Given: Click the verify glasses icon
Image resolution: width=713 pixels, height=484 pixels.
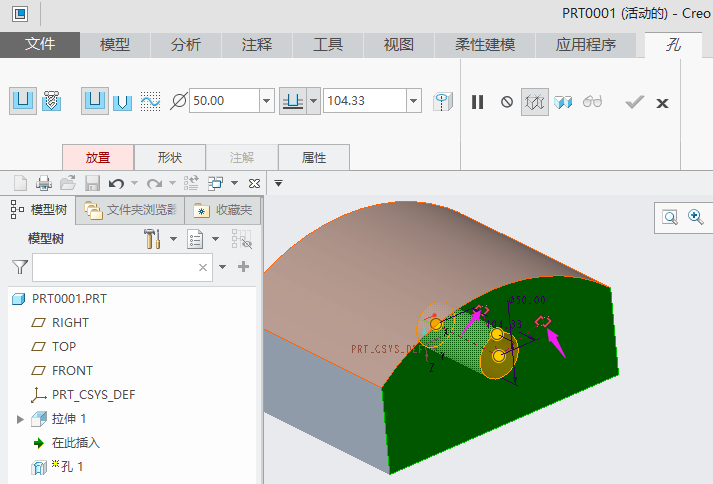Looking at the screenshot, I should (x=592, y=101).
